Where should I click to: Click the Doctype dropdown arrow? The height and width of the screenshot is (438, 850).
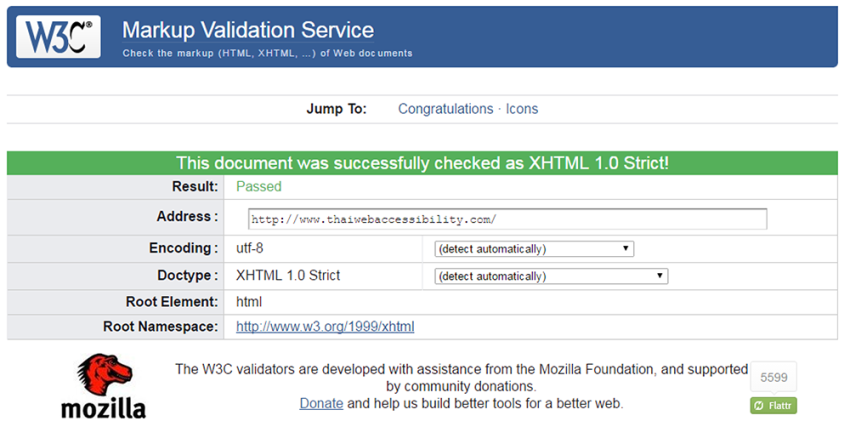tap(660, 275)
